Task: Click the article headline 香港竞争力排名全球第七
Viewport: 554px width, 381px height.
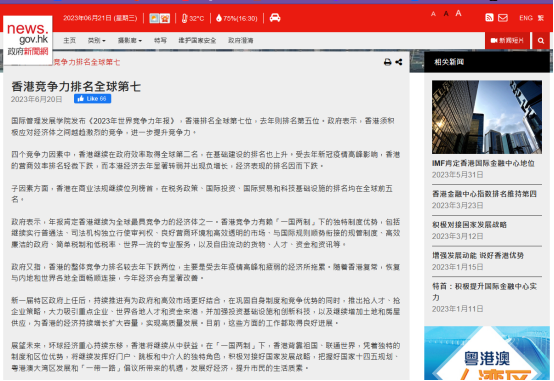Action: click(76, 86)
